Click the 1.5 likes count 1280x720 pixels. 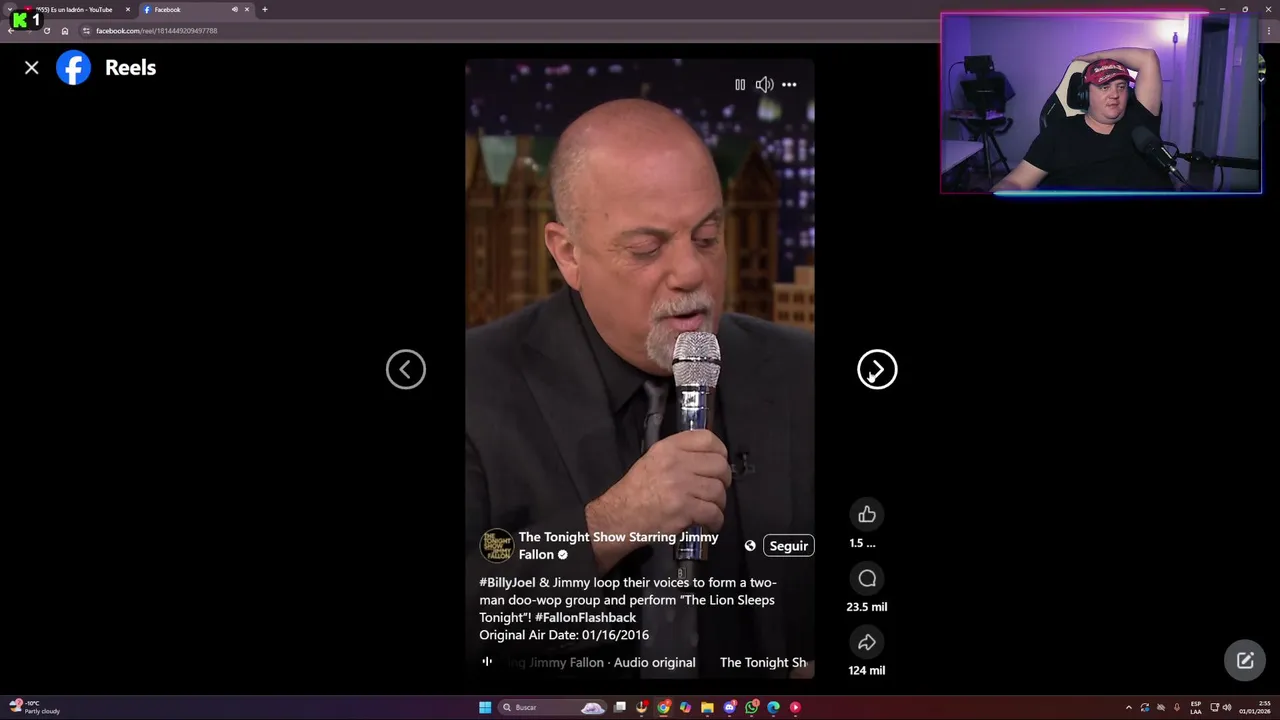tap(862, 543)
